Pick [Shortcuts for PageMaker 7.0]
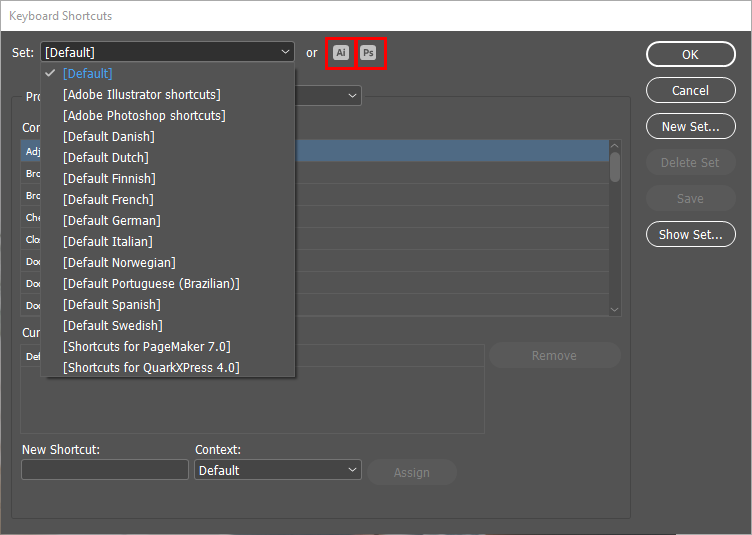The height and width of the screenshot is (535, 752). click(x=168, y=347)
